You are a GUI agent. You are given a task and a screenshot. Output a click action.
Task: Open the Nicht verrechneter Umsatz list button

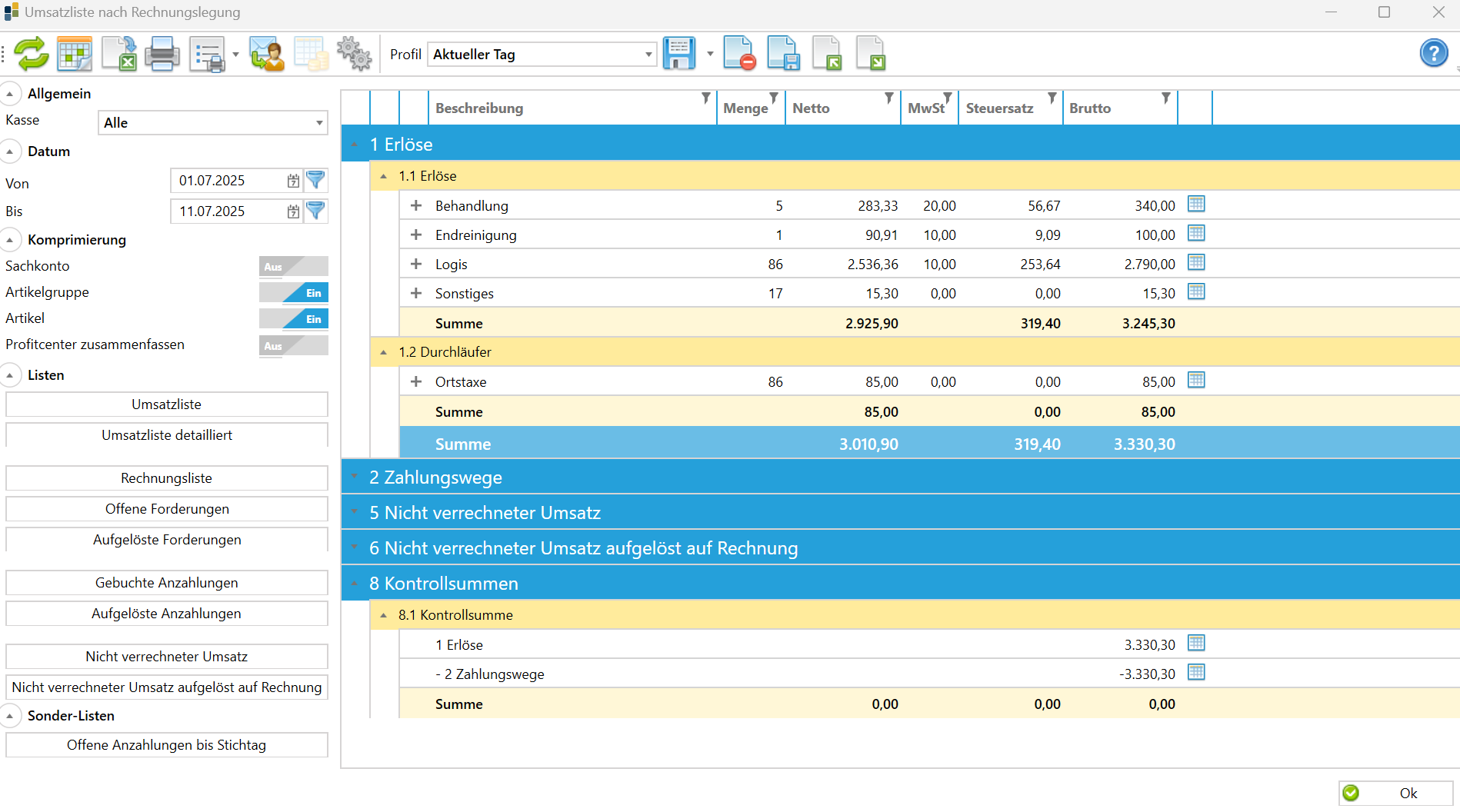(x=167, y=657)
